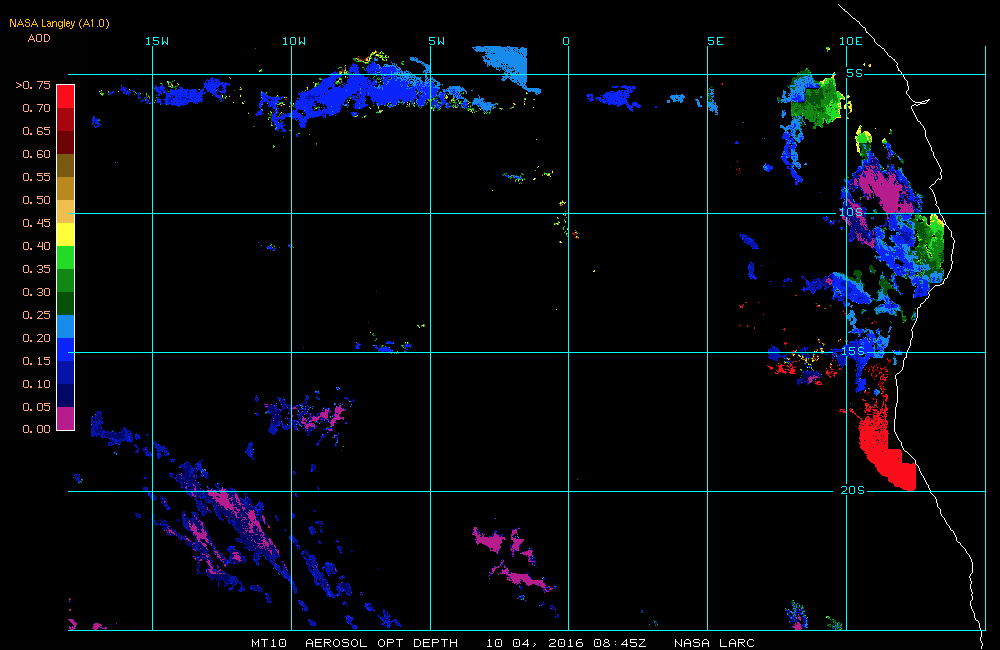This screenshot has height=650, width=1000.
Task: Click the legend swatch between 0.70 and 0.65
Action: (x=66, y=119)
